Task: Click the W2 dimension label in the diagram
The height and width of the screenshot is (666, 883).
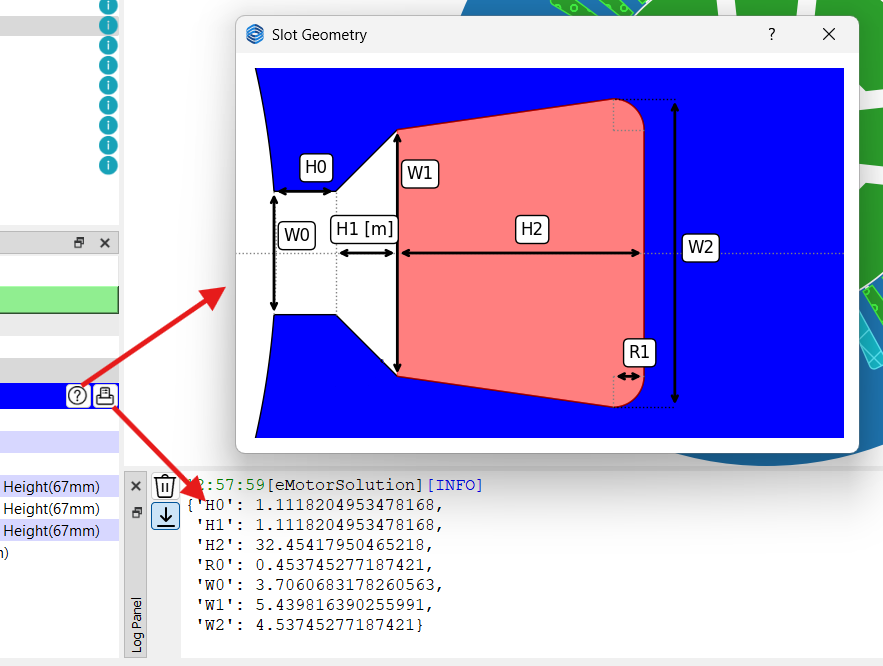Action: 701,247
